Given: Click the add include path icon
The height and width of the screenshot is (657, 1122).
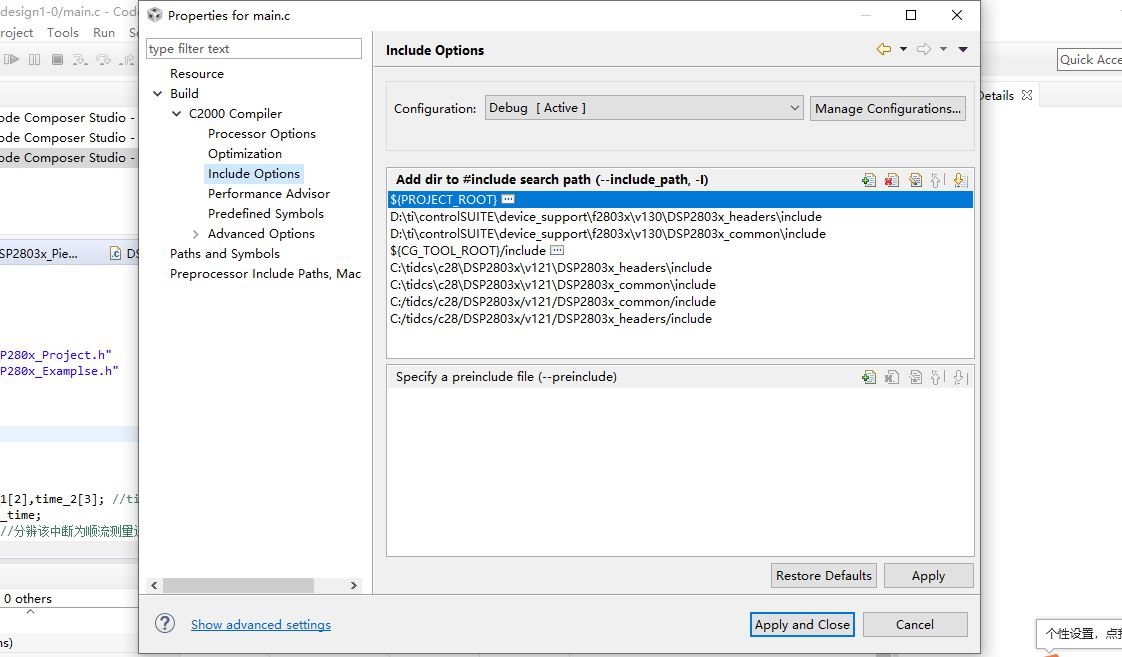Looking at the screenshot, I should pyautogui.click(x=869, y=180).
